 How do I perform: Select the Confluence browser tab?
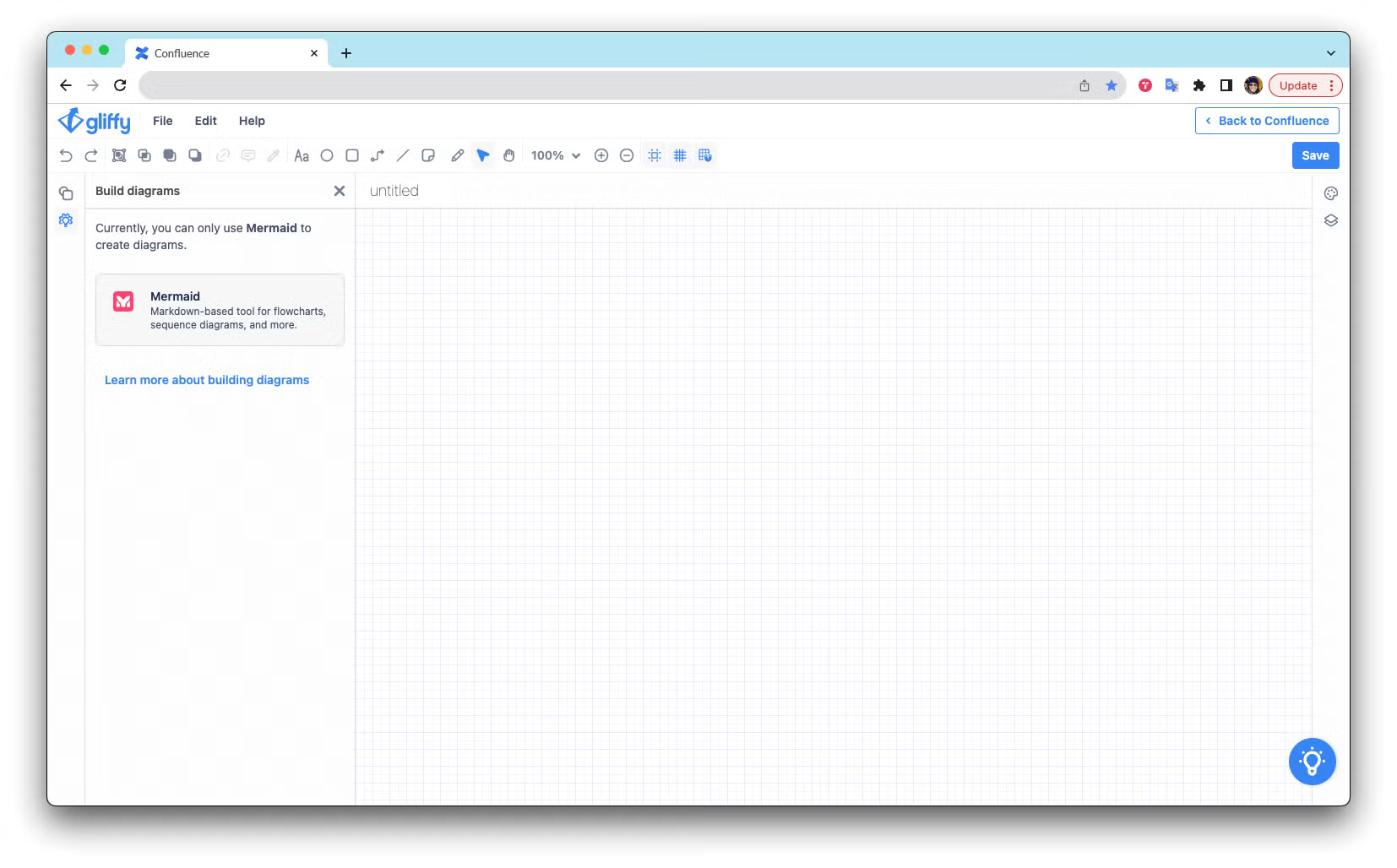click(226, 53)
